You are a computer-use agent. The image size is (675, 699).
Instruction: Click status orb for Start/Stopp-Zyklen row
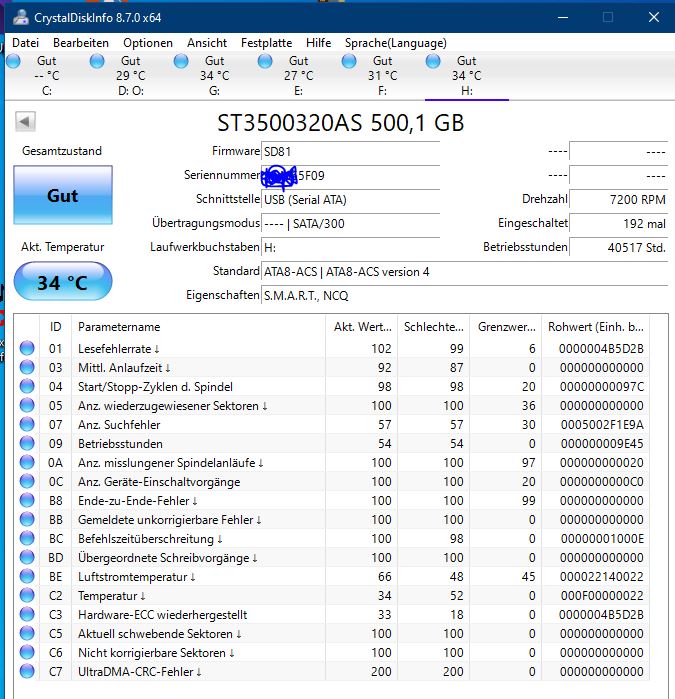coord(27,387)
